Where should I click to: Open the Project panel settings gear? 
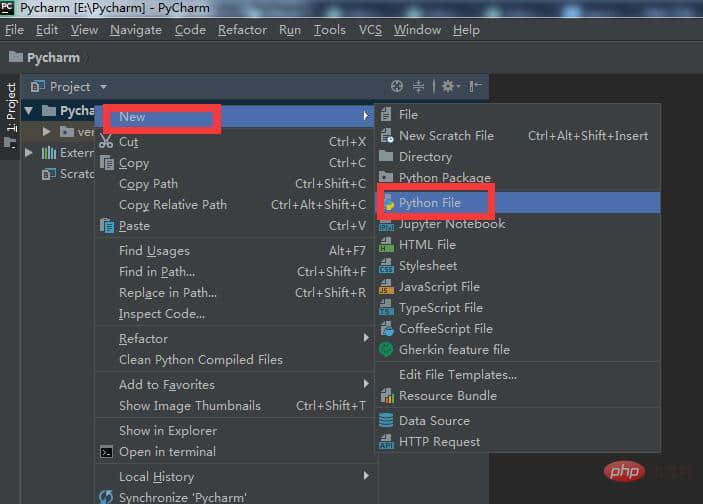click(x=450, y=86)
